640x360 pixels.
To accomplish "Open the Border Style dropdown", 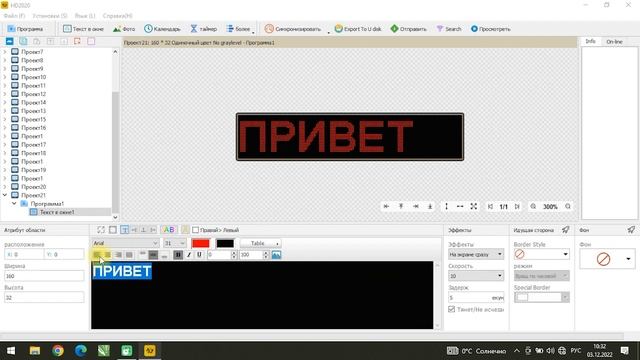I will click(x=541, y=254).
